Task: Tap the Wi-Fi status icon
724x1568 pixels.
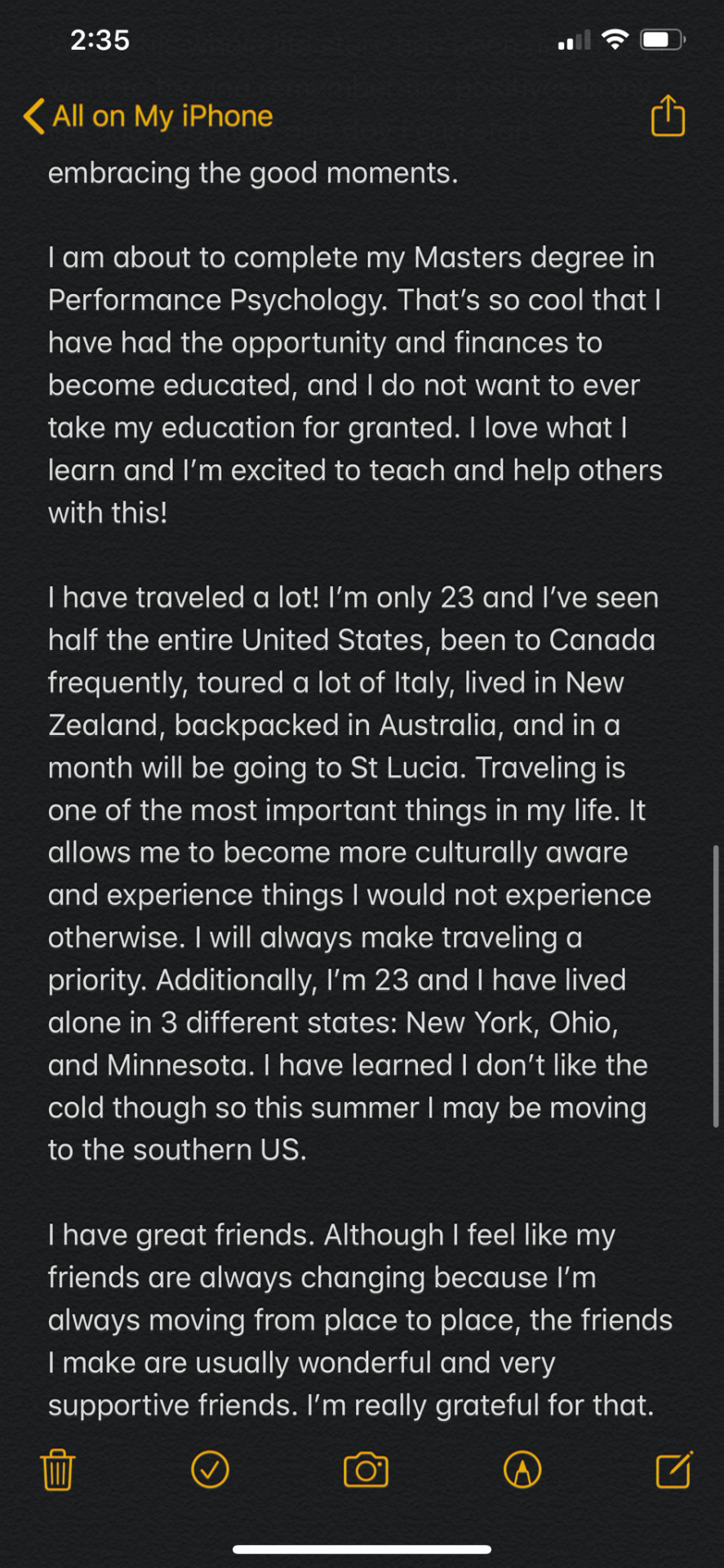Action: coord(615,39)
